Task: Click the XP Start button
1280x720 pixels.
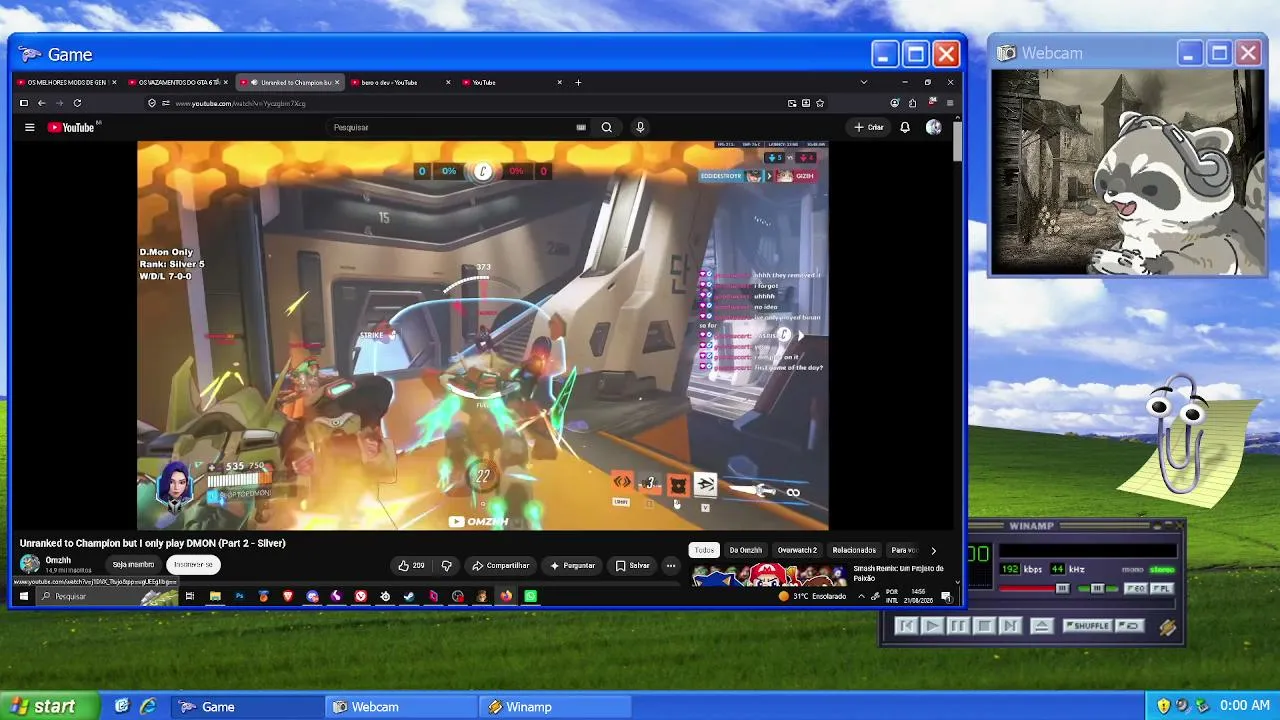Action: pyautogui.click(x=51, y=706)
